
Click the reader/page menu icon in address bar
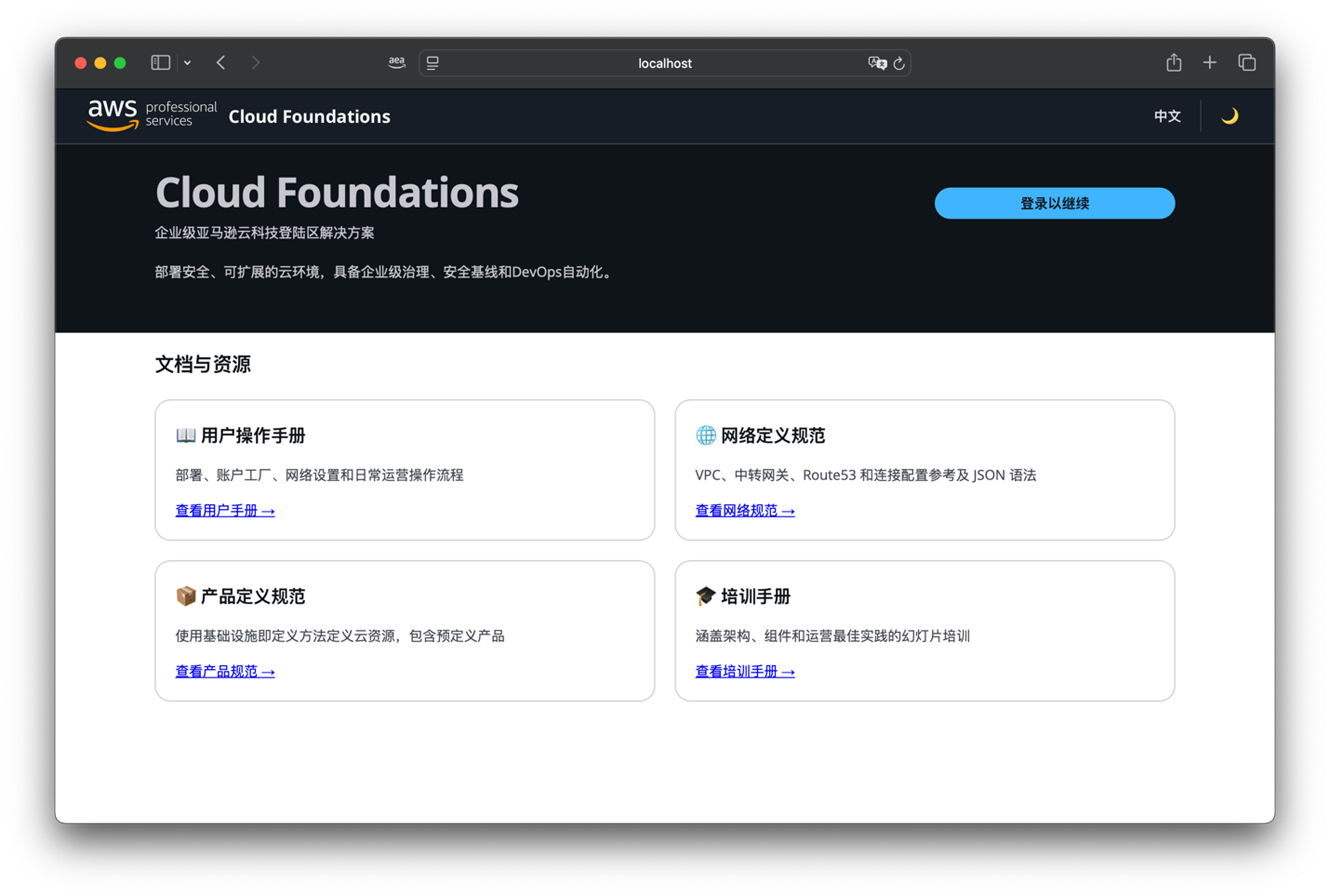pyautogui.click(x=432, y=63)
